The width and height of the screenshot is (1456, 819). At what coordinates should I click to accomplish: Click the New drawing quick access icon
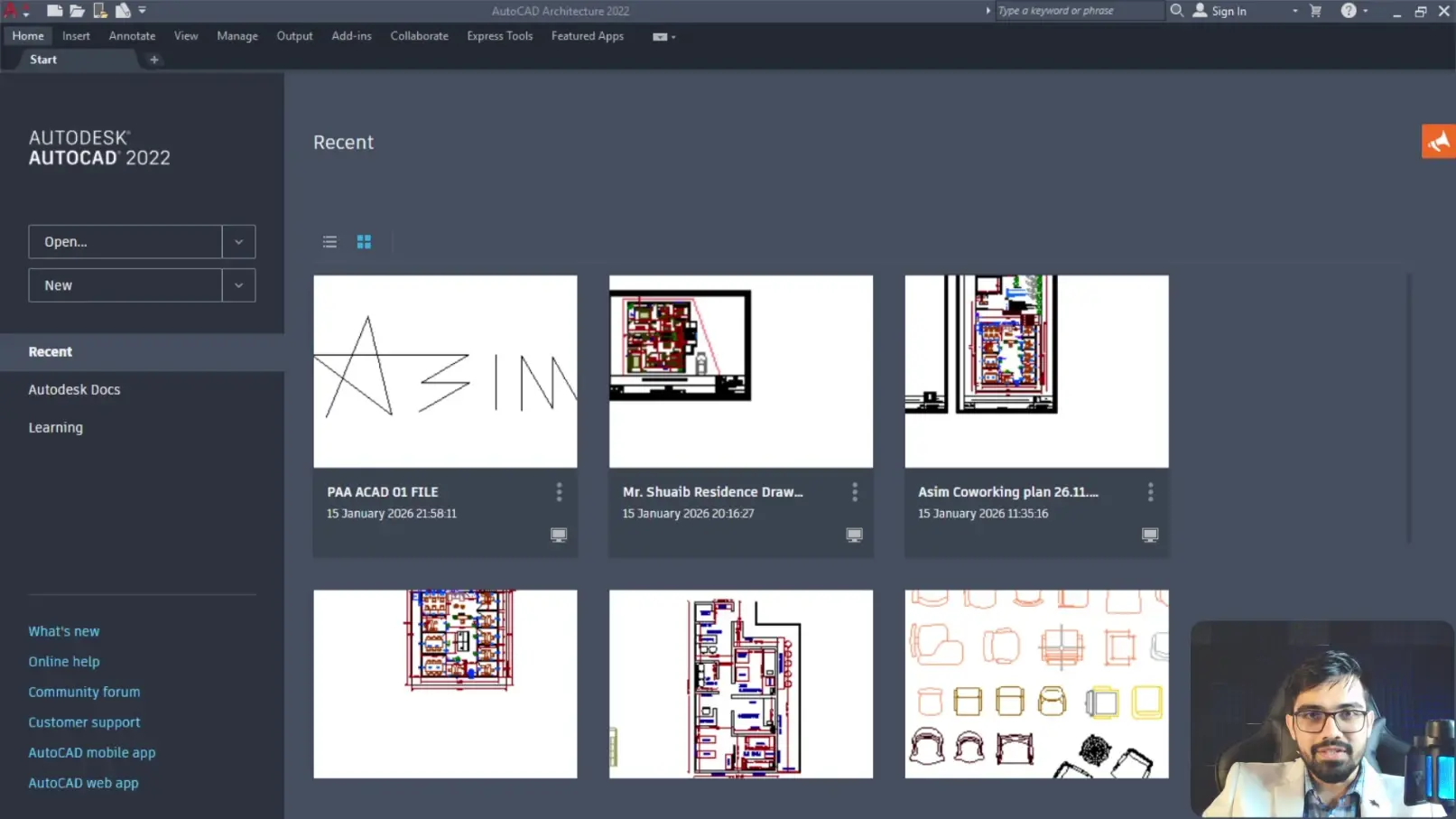(55, 11)
